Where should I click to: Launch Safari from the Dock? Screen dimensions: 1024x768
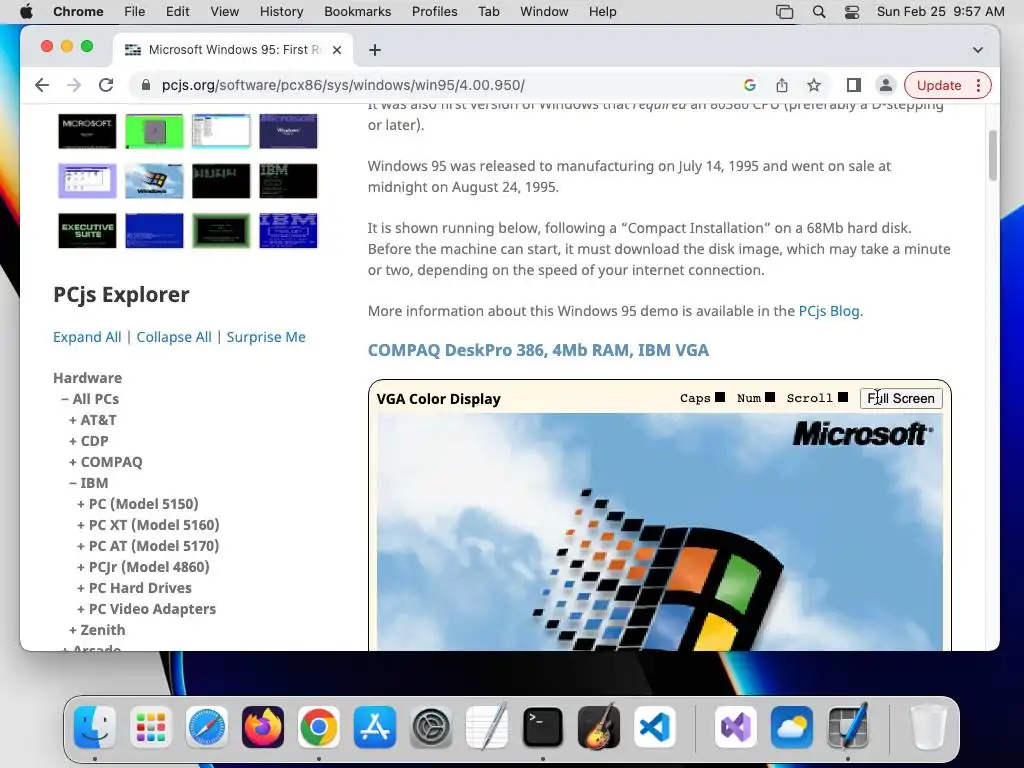pos(207,727)
